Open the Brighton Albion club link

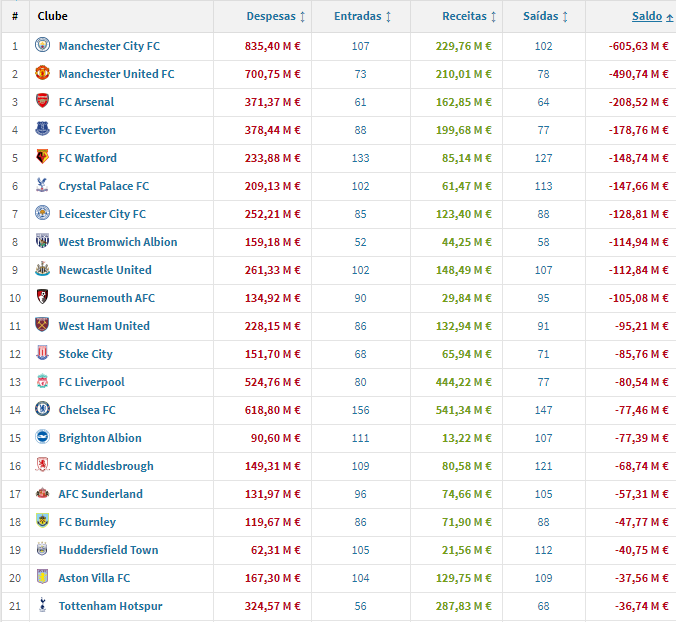[100, 438]
